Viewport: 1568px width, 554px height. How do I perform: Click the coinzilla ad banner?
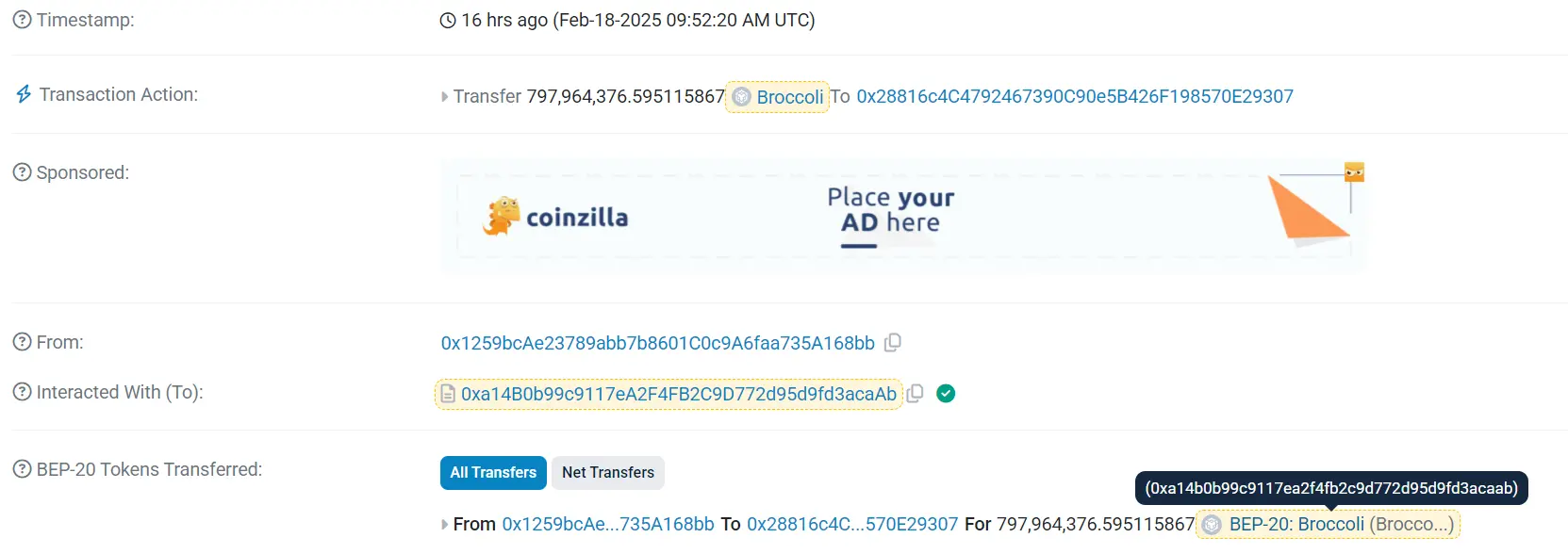point(902,218)
